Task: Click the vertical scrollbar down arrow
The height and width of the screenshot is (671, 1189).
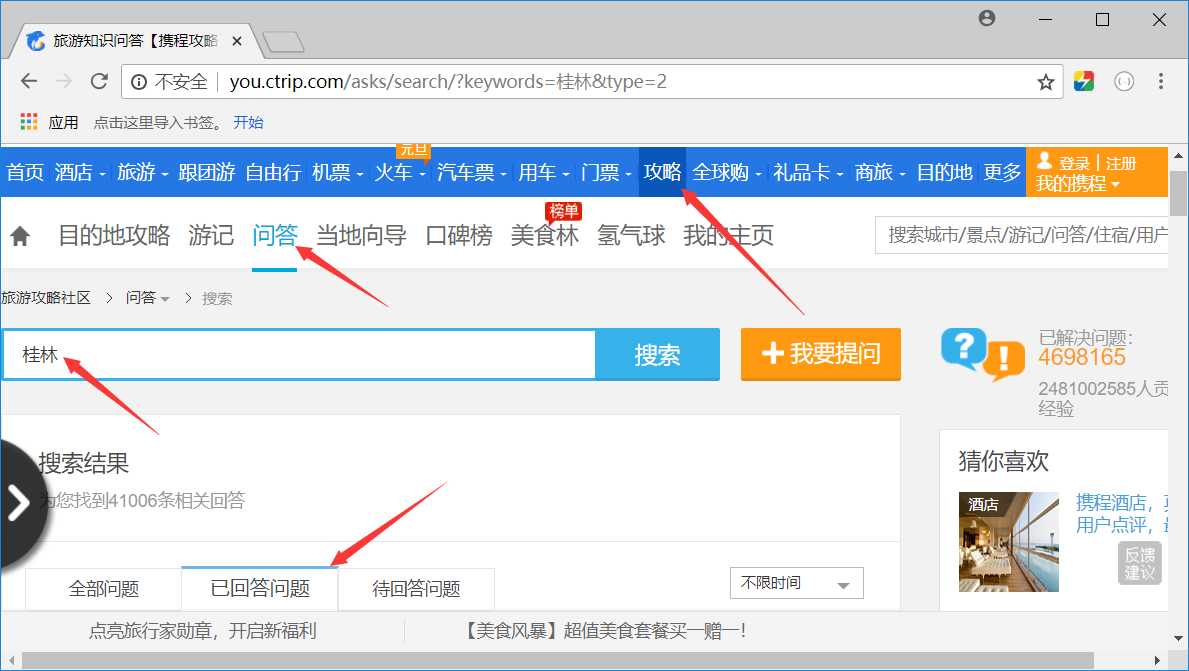Action: tap(1178, 639)
